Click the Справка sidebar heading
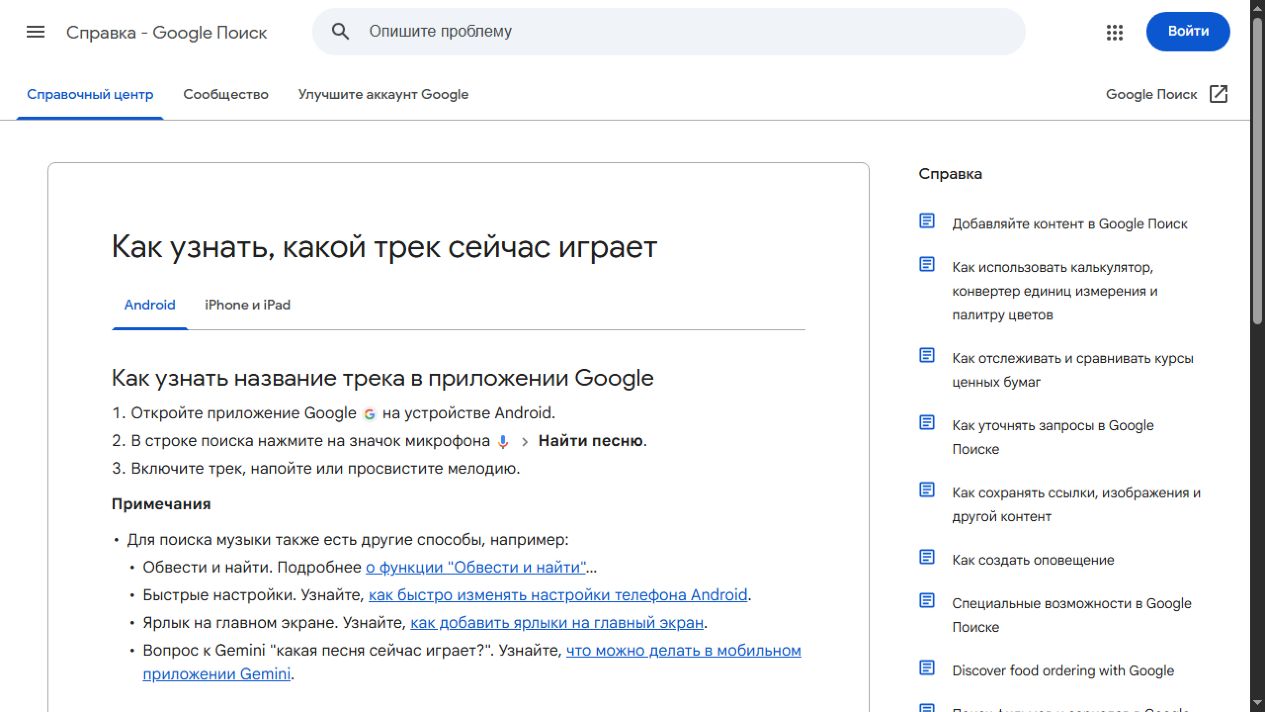Image resolution: width=1265 pixels, height=712 pixels. [x=950, y=174]
